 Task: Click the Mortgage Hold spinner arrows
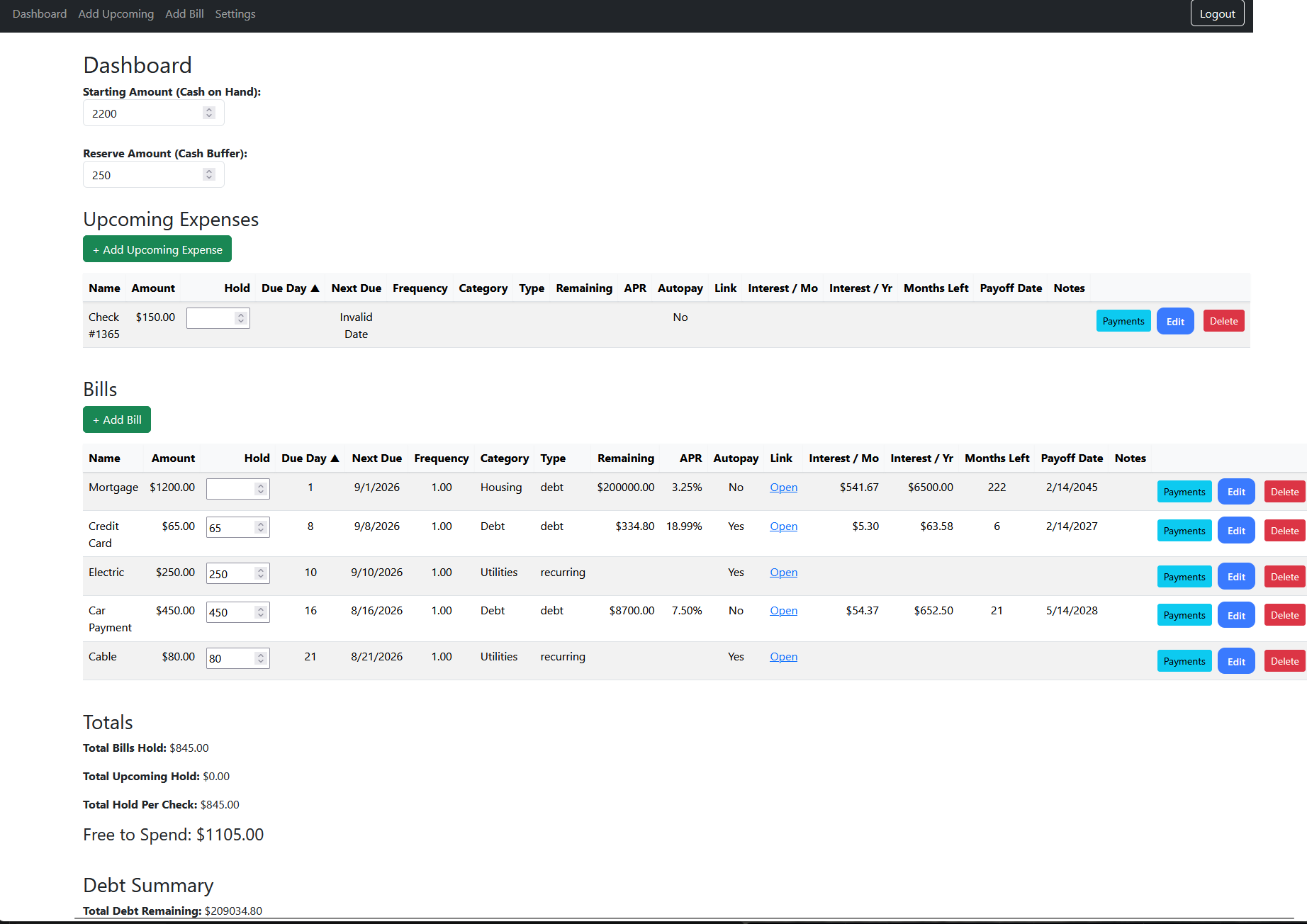261,488
